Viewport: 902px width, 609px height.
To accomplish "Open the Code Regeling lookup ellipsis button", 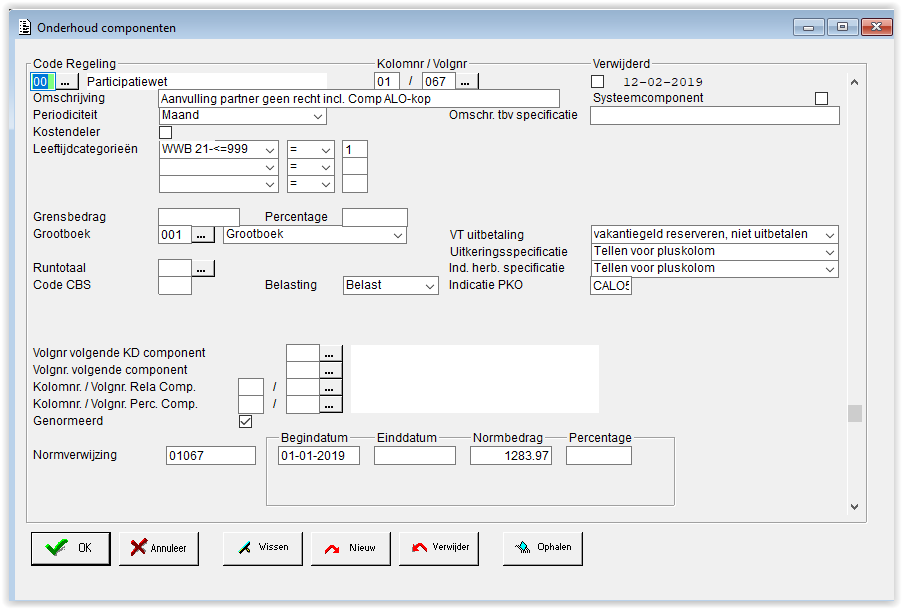I will (65, 82).
